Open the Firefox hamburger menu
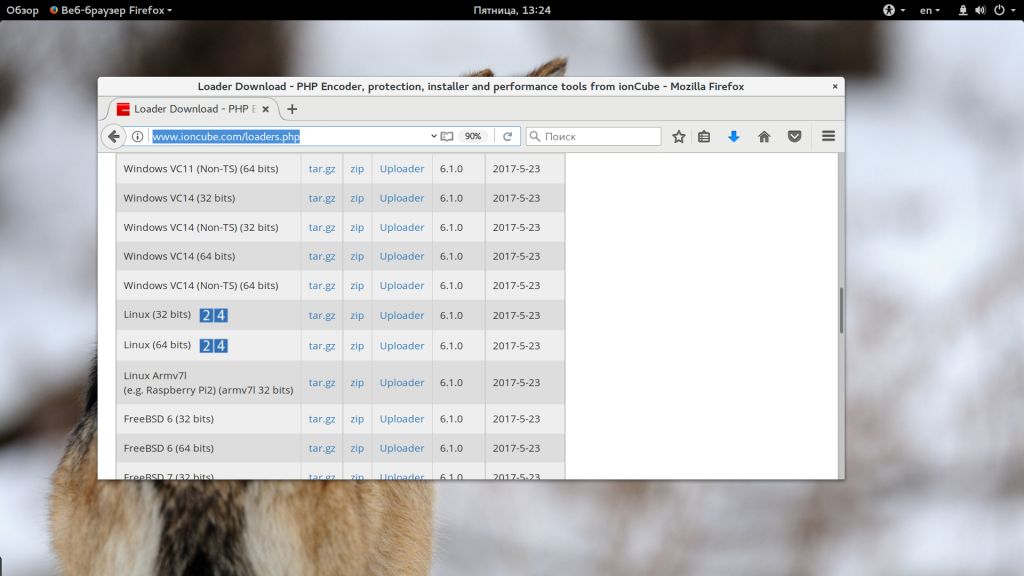Image resolution: width=1024 pixels, height=576 pixels. 828,136
